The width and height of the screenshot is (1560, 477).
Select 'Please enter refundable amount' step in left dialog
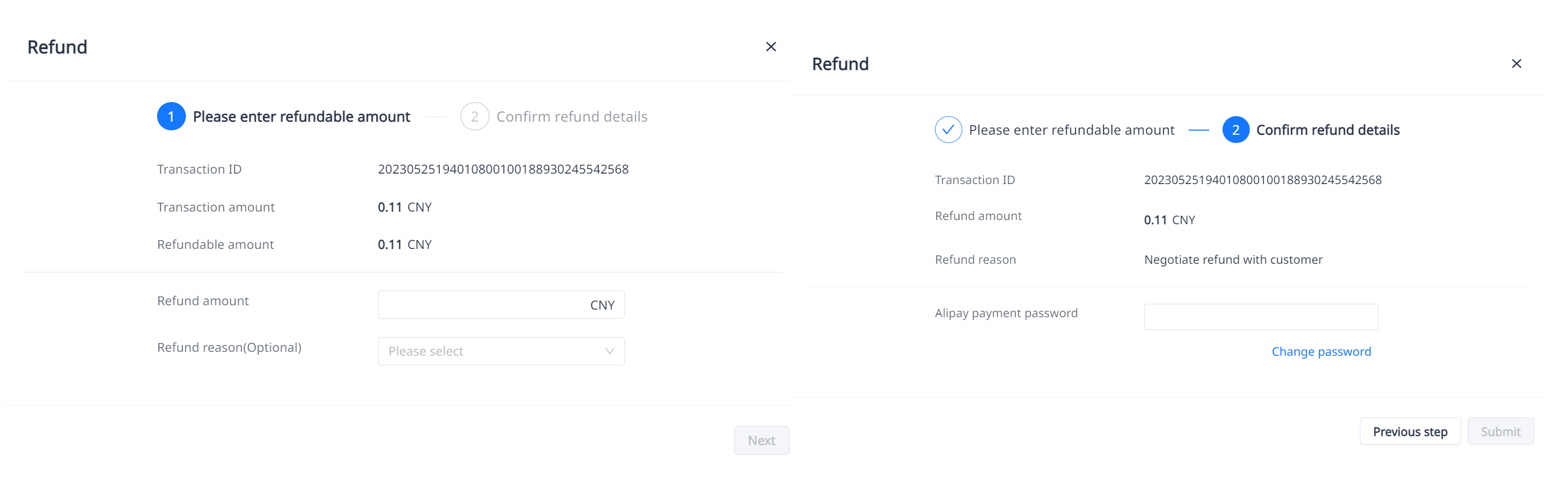(301, 117)
